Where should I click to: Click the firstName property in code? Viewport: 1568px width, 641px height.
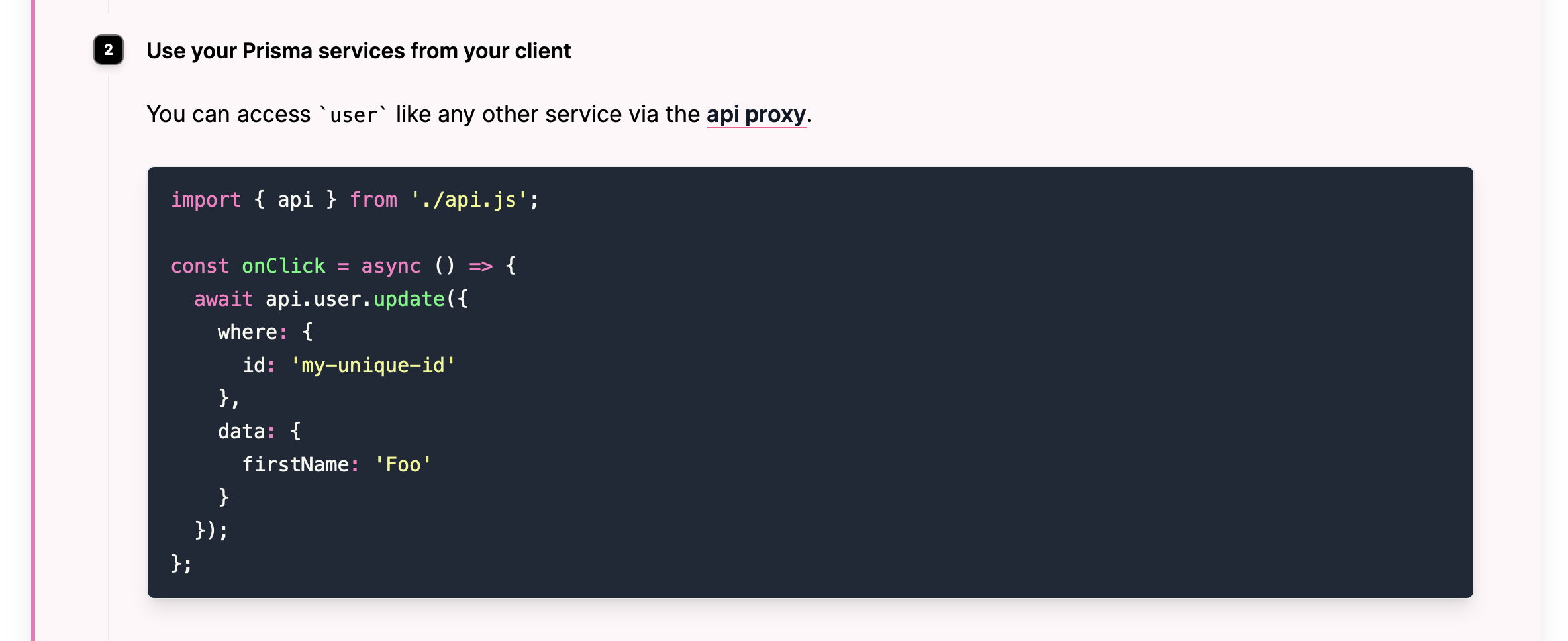tap(295, 464)
